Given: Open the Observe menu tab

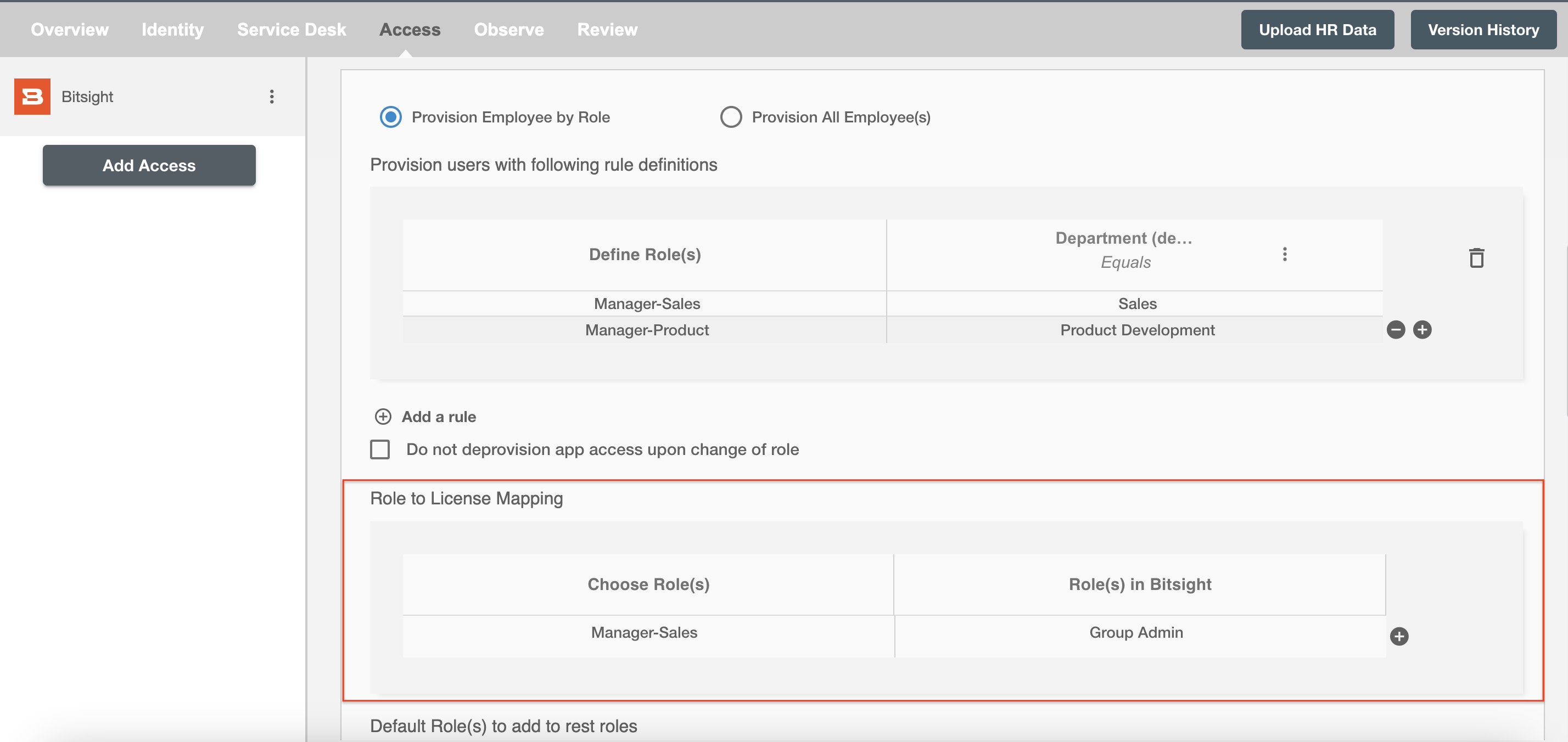Looking at the screenshot, I should (x=509, y=28).
